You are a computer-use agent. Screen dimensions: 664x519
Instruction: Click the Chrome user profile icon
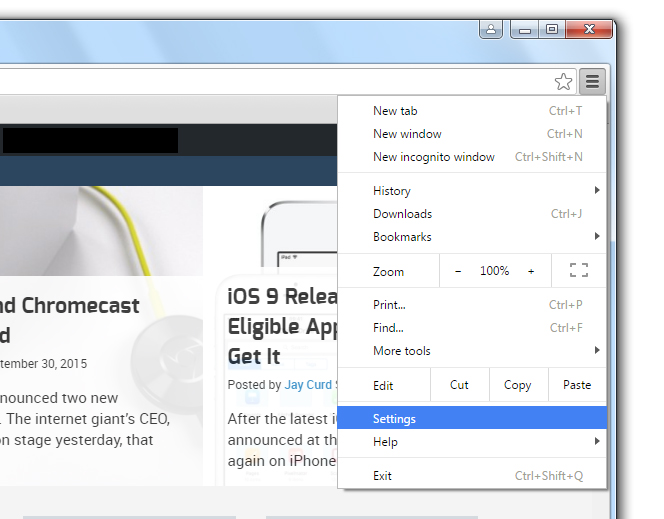point(491,30)
